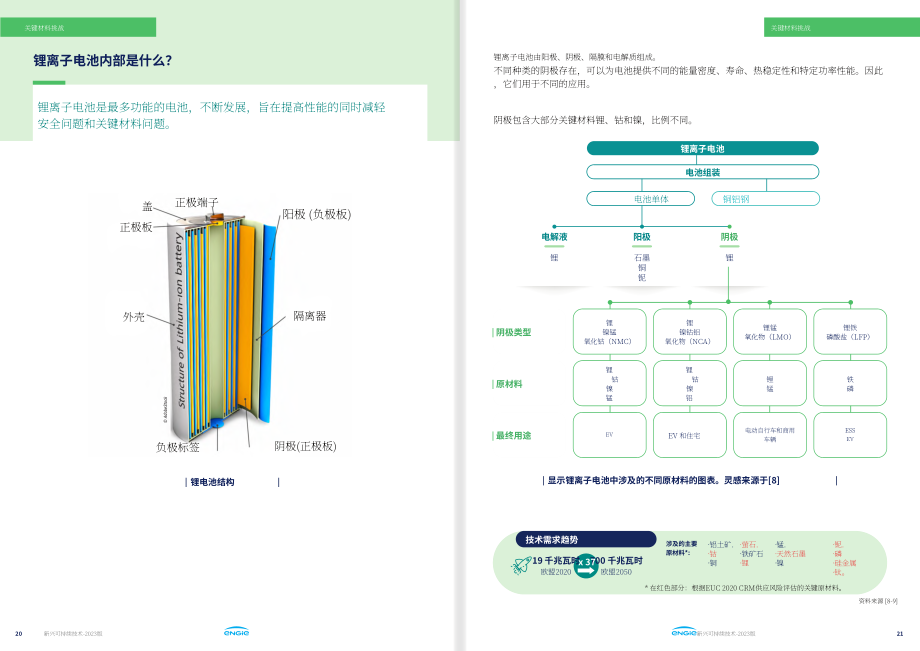The width and height of the screenshot is (920, 651).
Task: Click the 阳极 heading under 电池单体
Action: pyautogui.click(x=642, y=237)
